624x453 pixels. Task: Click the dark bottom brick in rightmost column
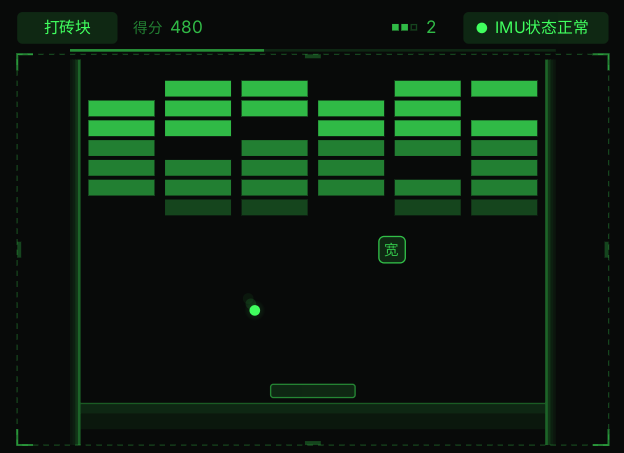[x=504, y=207]
